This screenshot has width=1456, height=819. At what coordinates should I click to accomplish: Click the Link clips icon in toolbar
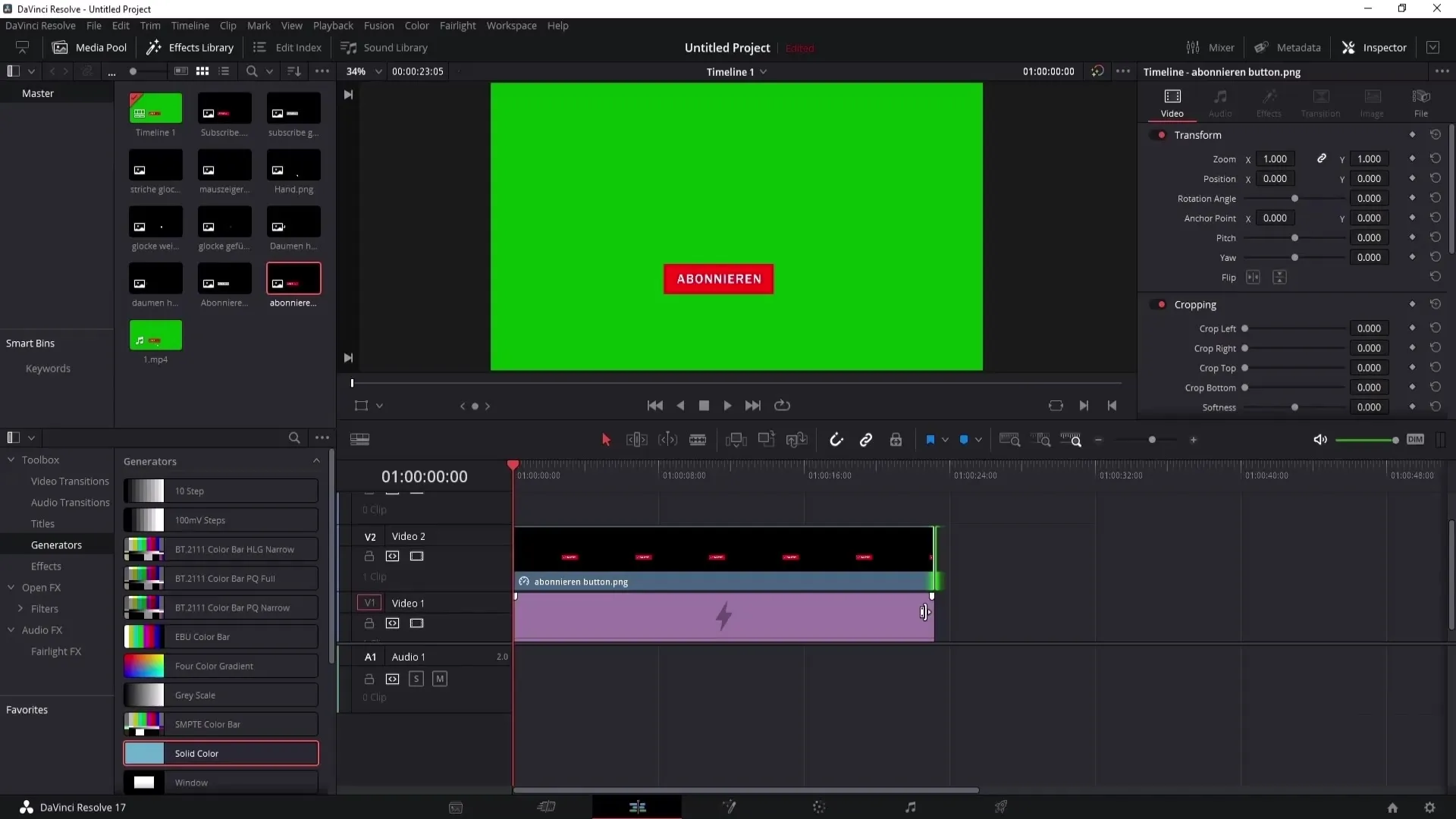(x=867, y=440)
